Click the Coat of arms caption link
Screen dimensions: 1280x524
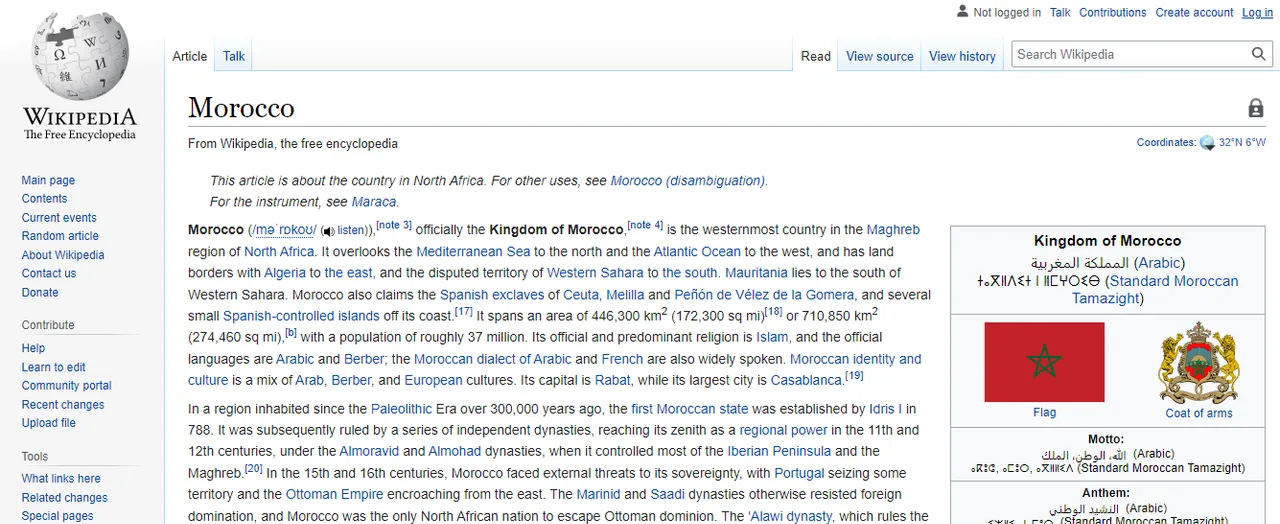click(x=1198, y=413)
